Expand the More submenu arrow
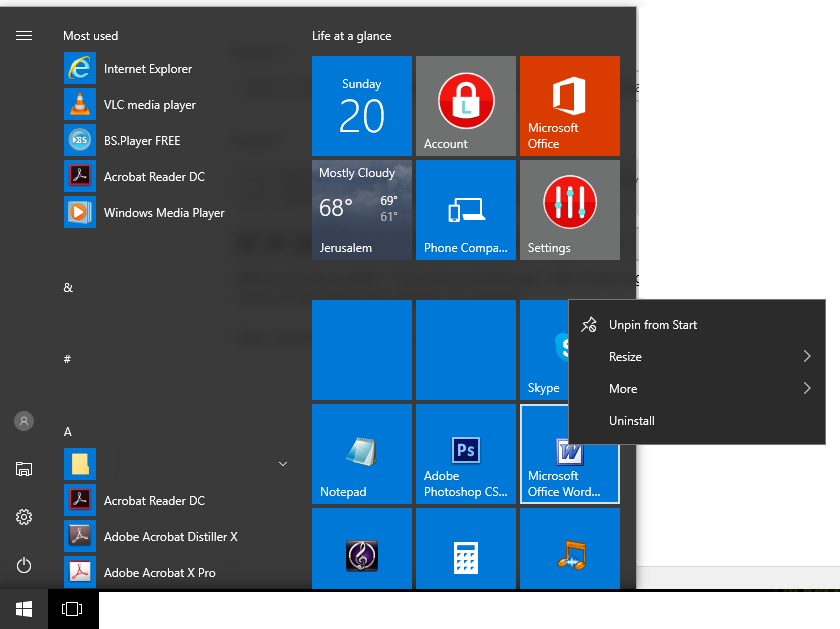Screen dimensions: 840x629 (x=807, y=388)
